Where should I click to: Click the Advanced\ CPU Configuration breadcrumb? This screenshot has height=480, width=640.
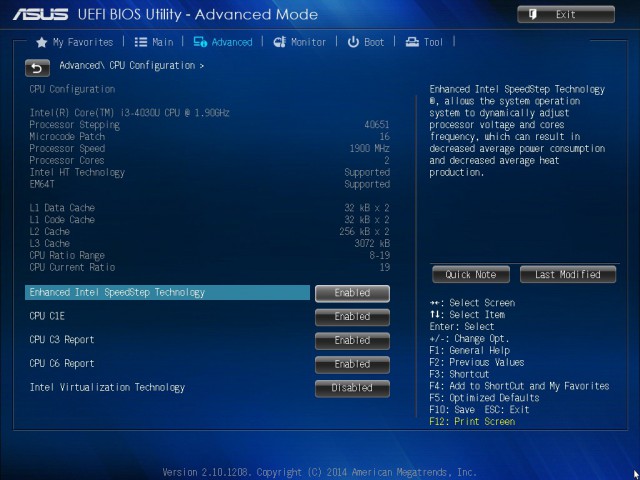131,66
